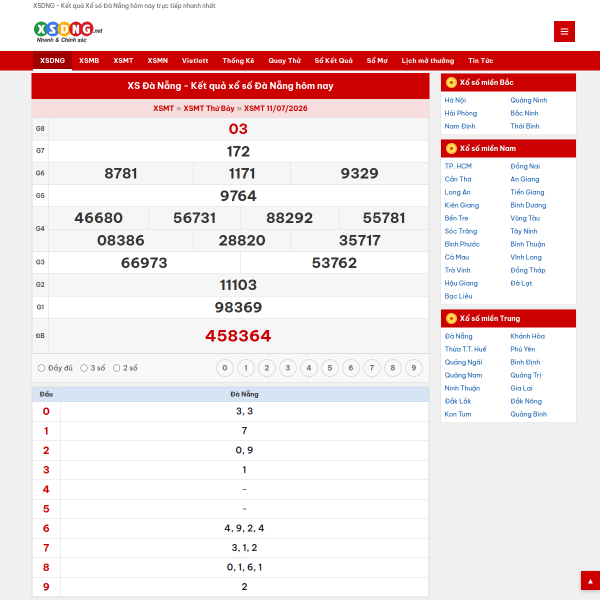Click the scroll-to-top arrow button
This screenshot has height=600, width=600.
tap(590, 580)
